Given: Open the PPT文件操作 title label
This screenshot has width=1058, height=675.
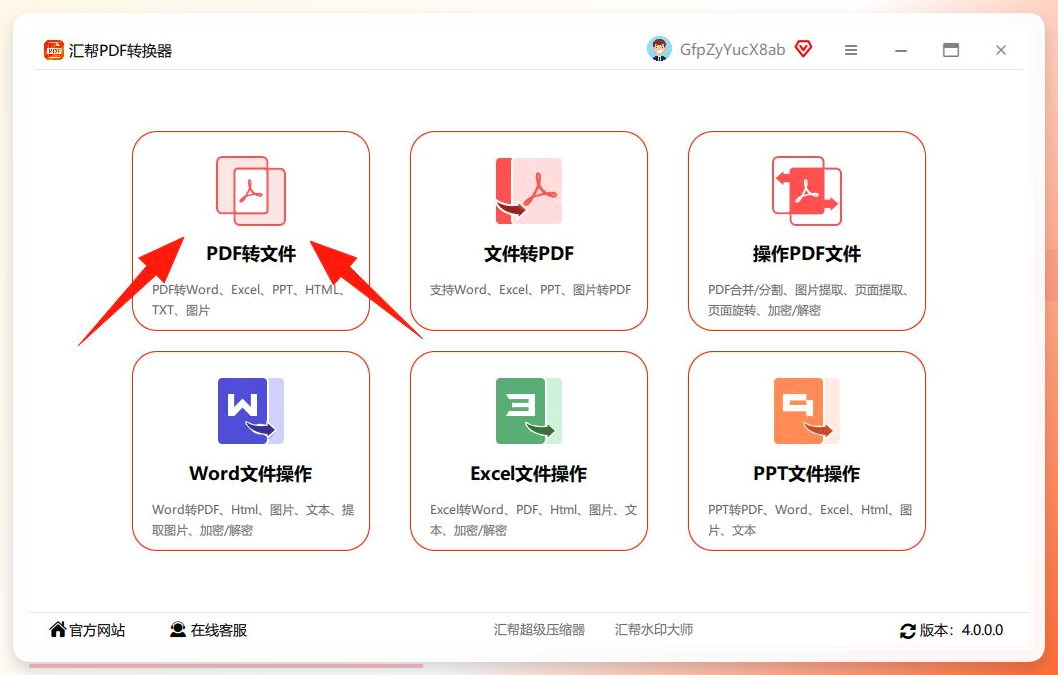Looking at the screenshot, I should click(807, 474).
